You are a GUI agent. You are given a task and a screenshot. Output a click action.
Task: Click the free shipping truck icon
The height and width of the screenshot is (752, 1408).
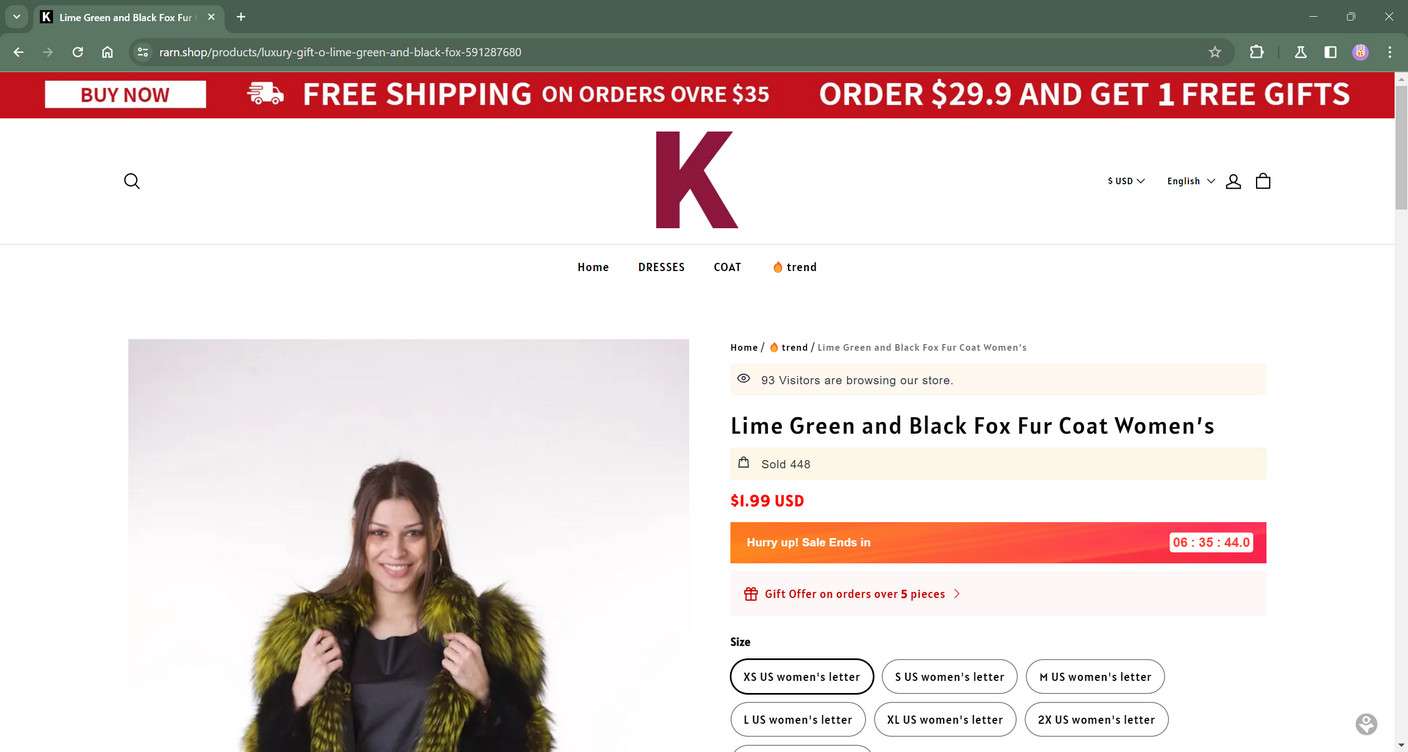(x=263, y=93)
